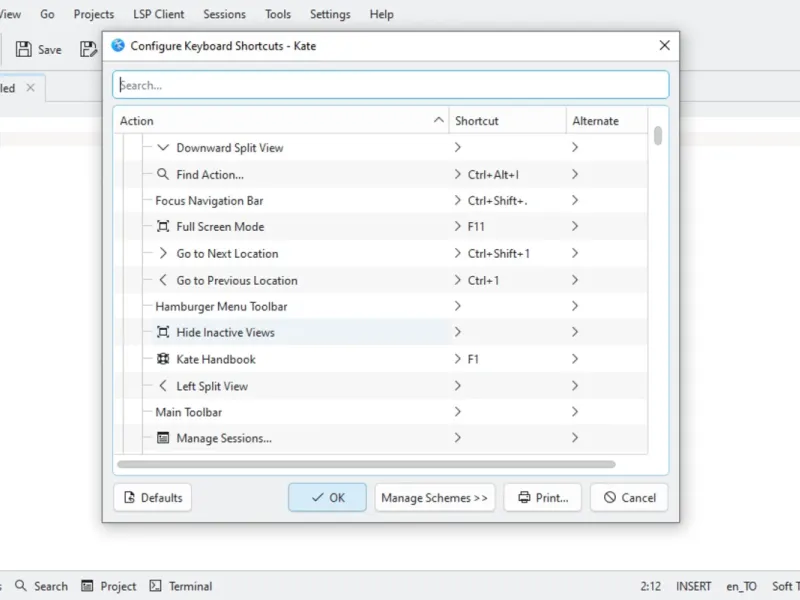Open the Projects menu
Image resolution: width=800 pixels, height=600 pixels.
pyautogui.click(x=94, y=14)
